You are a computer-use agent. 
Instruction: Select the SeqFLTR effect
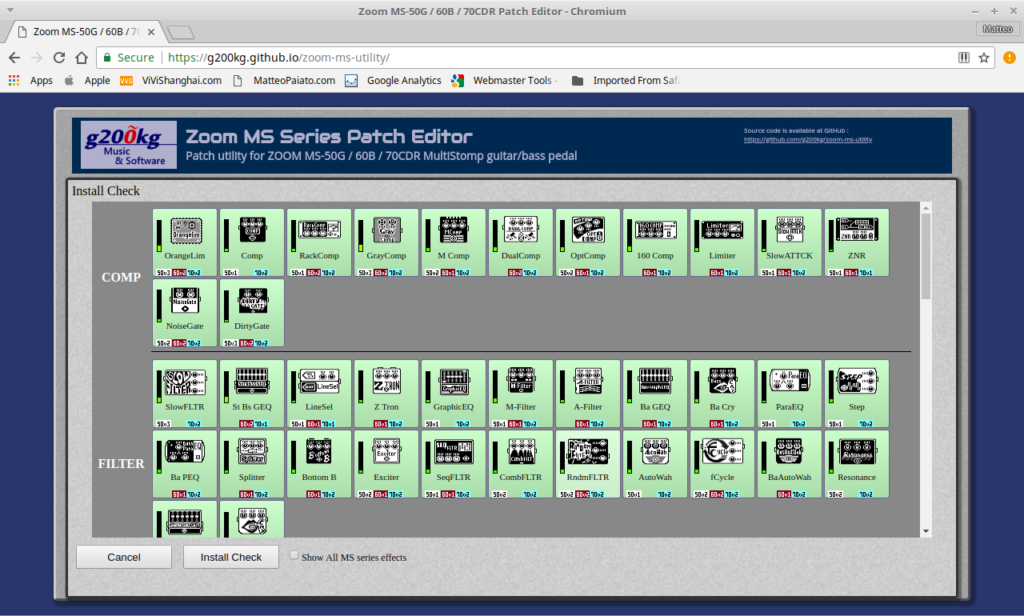(454, 464)
